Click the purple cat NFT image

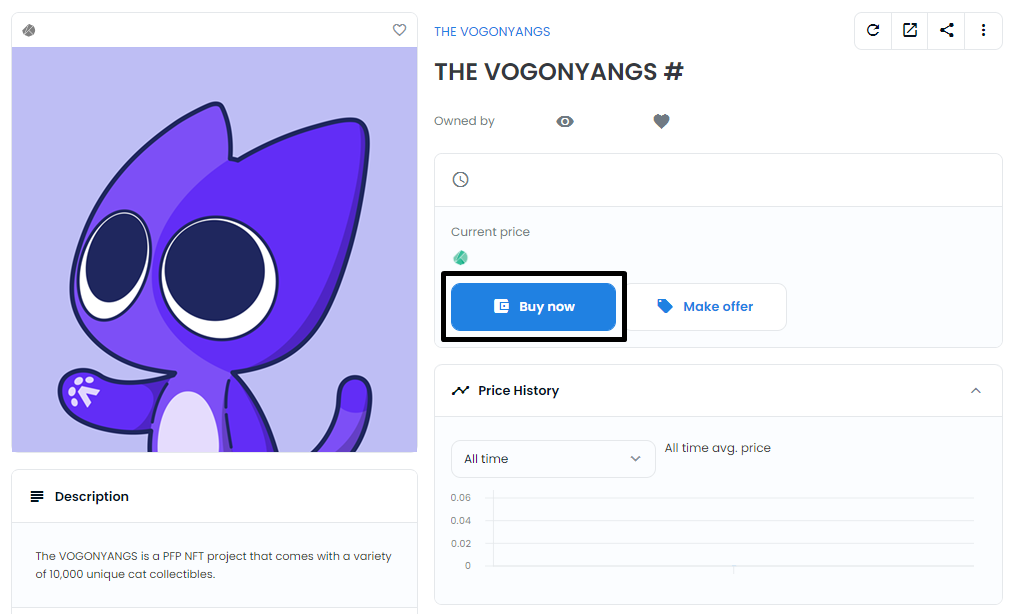214,250
